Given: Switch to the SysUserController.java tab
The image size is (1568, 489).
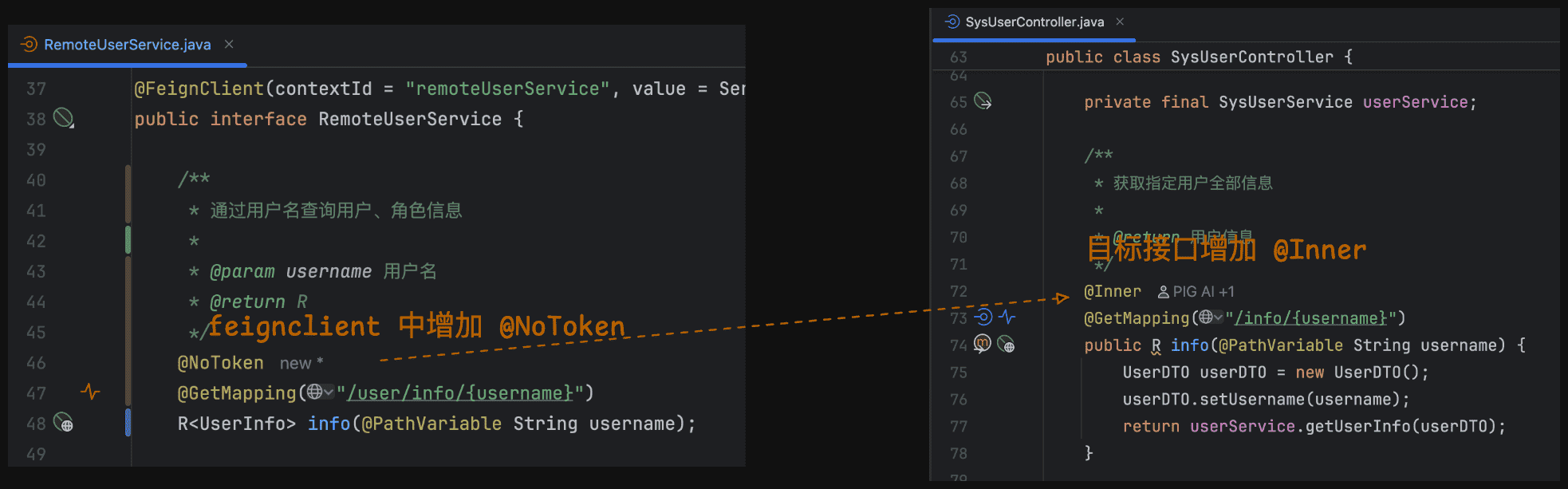Looking at the screenshot, I should 1034,22.
